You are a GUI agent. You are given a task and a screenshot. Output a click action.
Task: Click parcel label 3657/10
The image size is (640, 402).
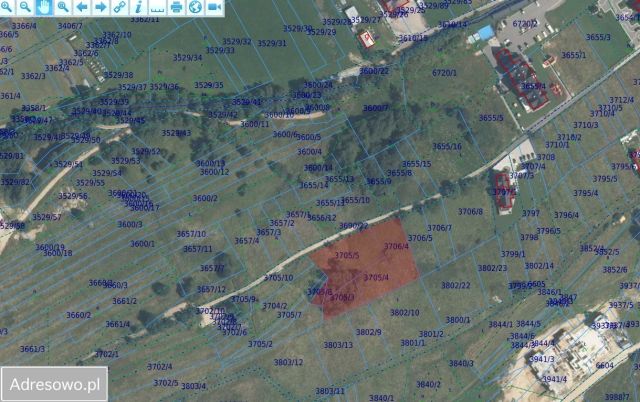tap(191, 234)
